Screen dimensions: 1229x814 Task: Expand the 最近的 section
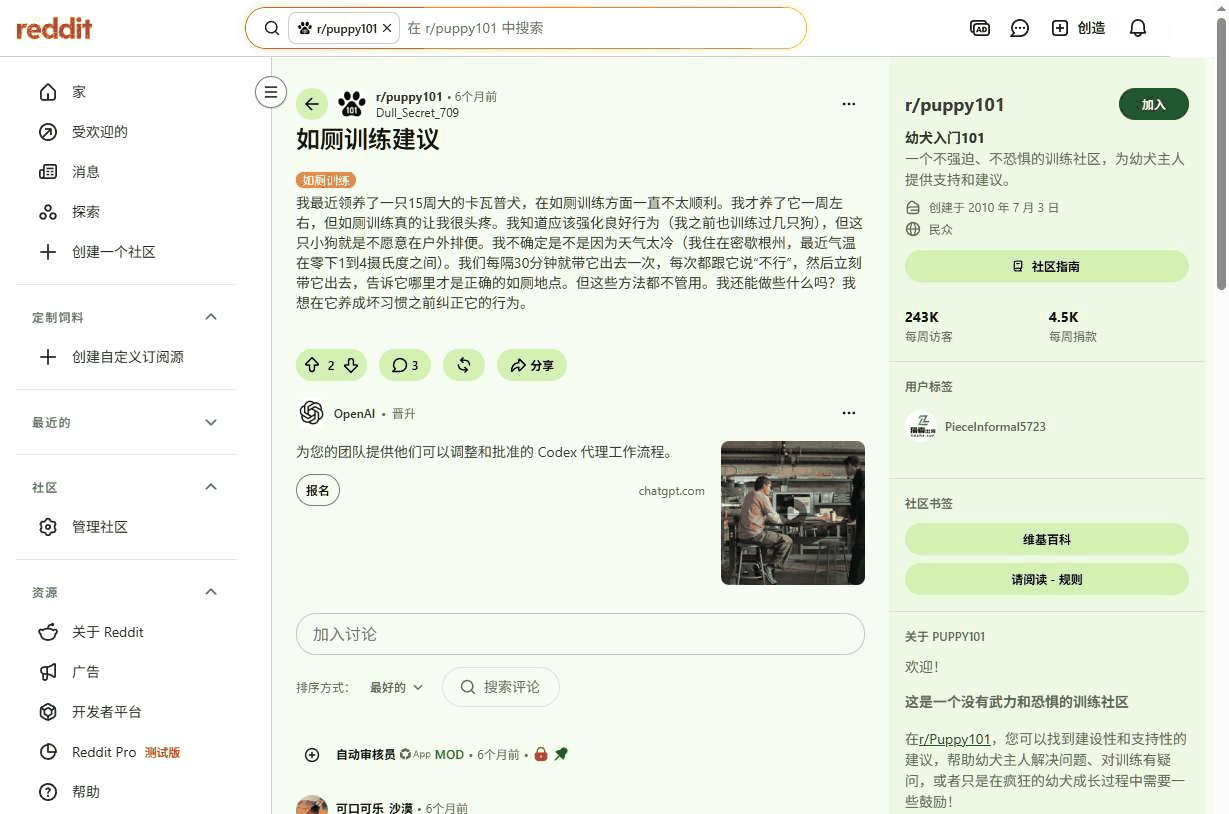(x=211, y=422)
